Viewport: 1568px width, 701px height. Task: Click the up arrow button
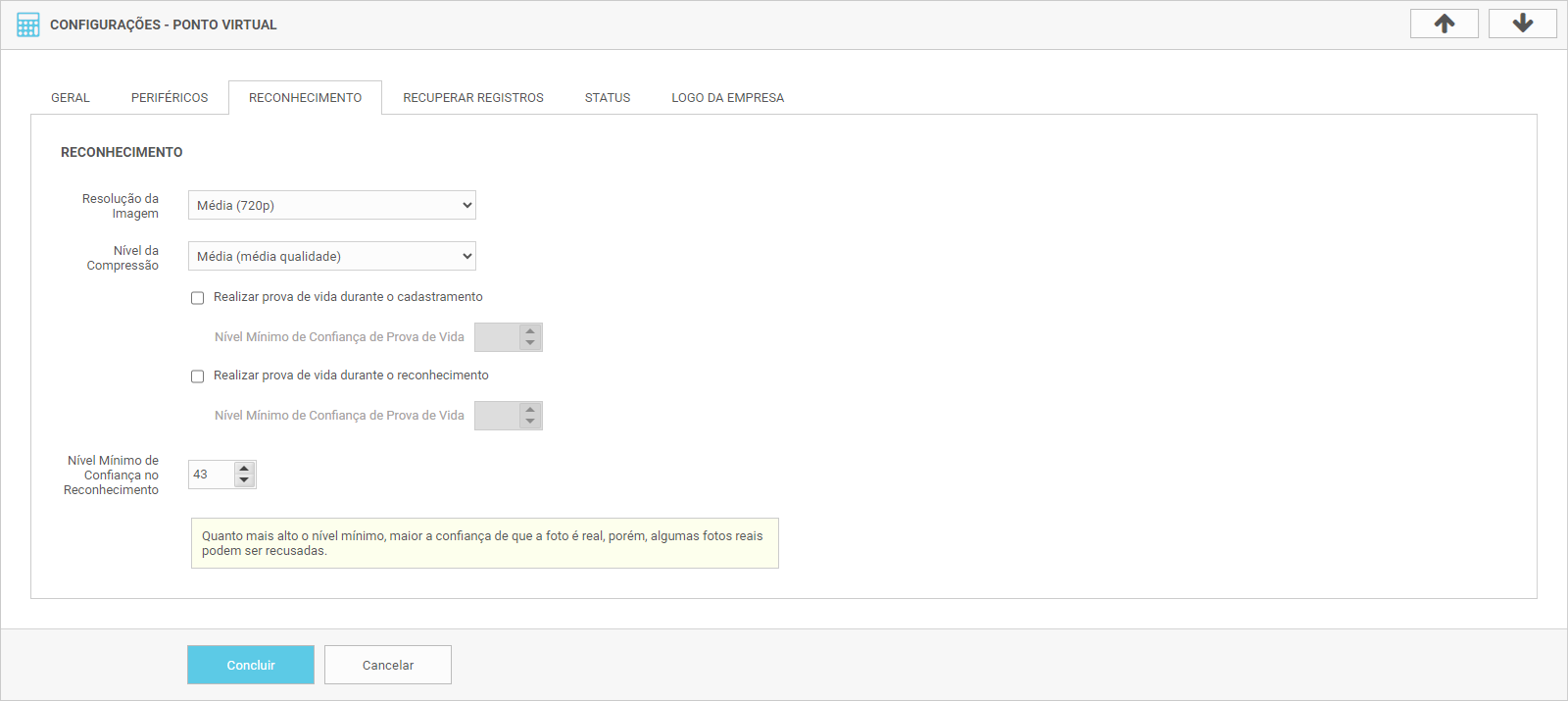pyautogui.click(x=1444, y=24)
